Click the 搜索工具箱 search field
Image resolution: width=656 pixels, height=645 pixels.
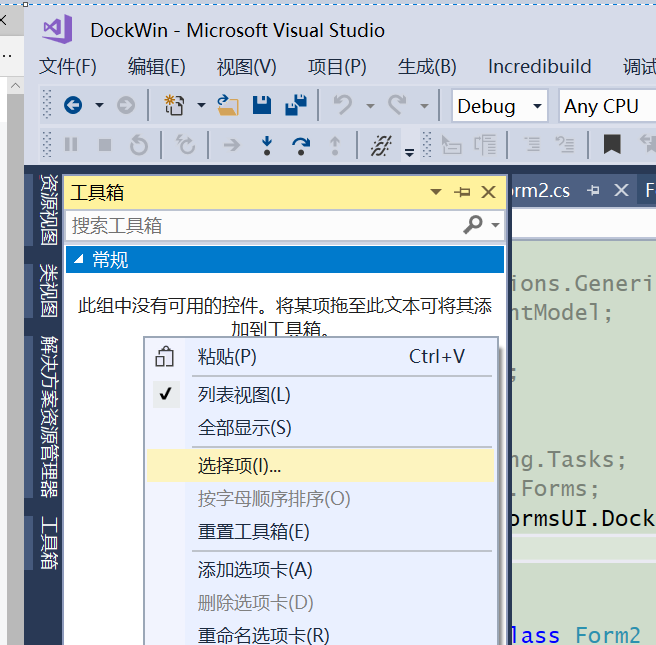pos(264,225)
